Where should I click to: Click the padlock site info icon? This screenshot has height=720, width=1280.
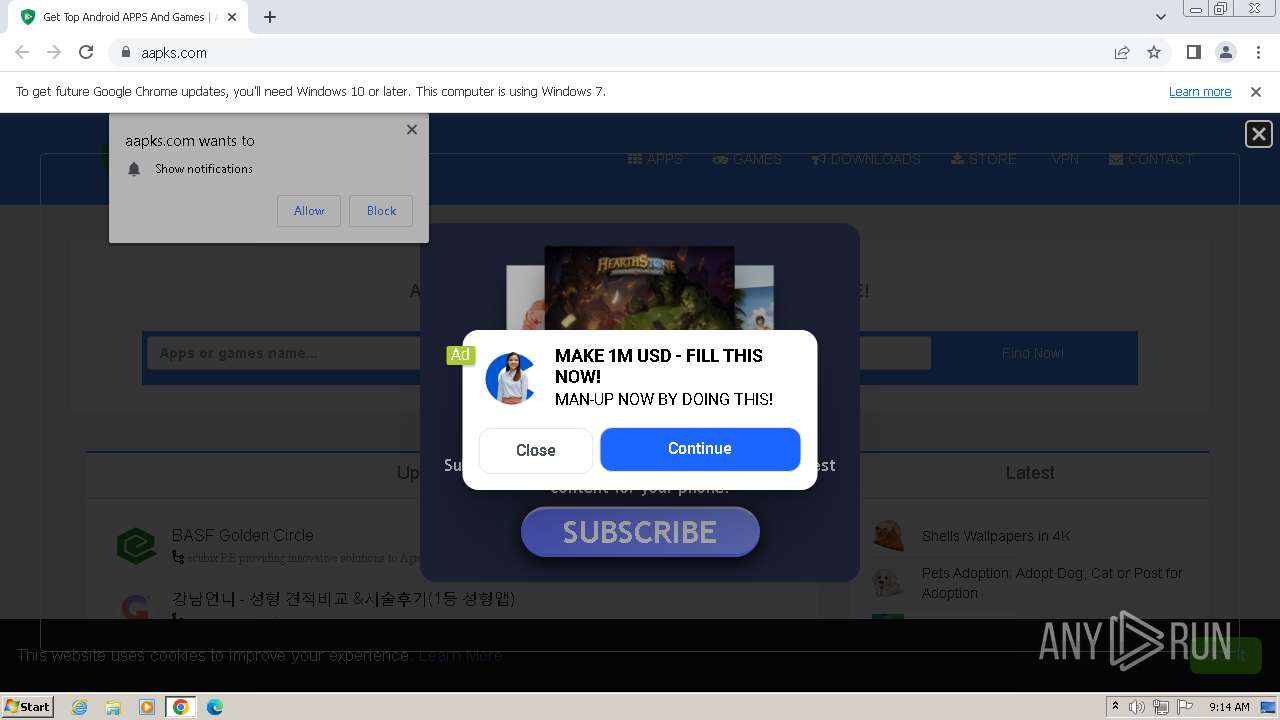tap(126, 52)
